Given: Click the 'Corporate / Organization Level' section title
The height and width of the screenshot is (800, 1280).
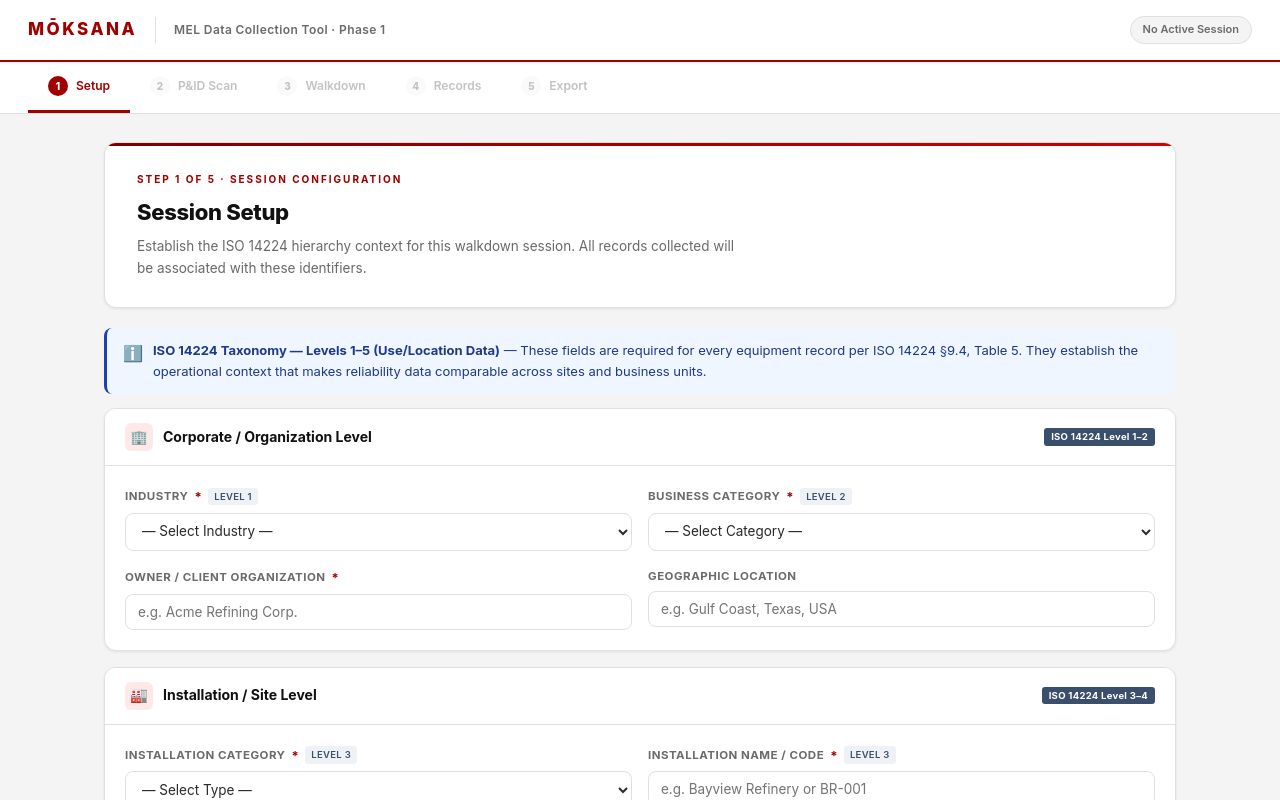Looking at the screenshot, I should [267, 437].
